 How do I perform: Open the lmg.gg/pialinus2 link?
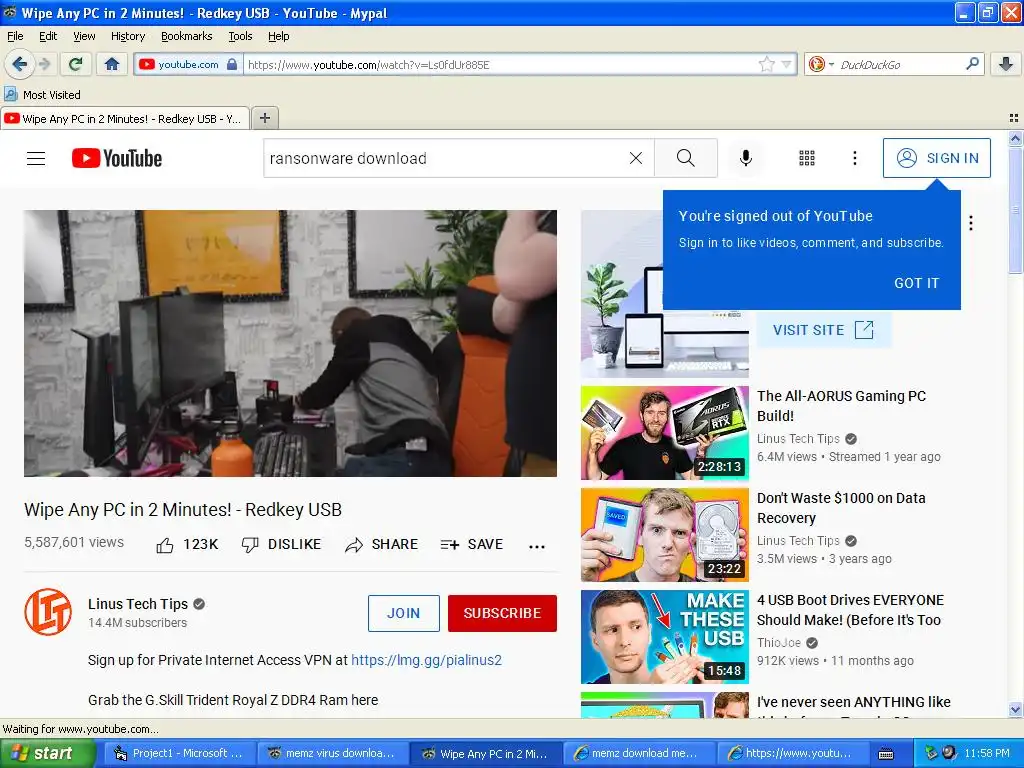point(426,660)
